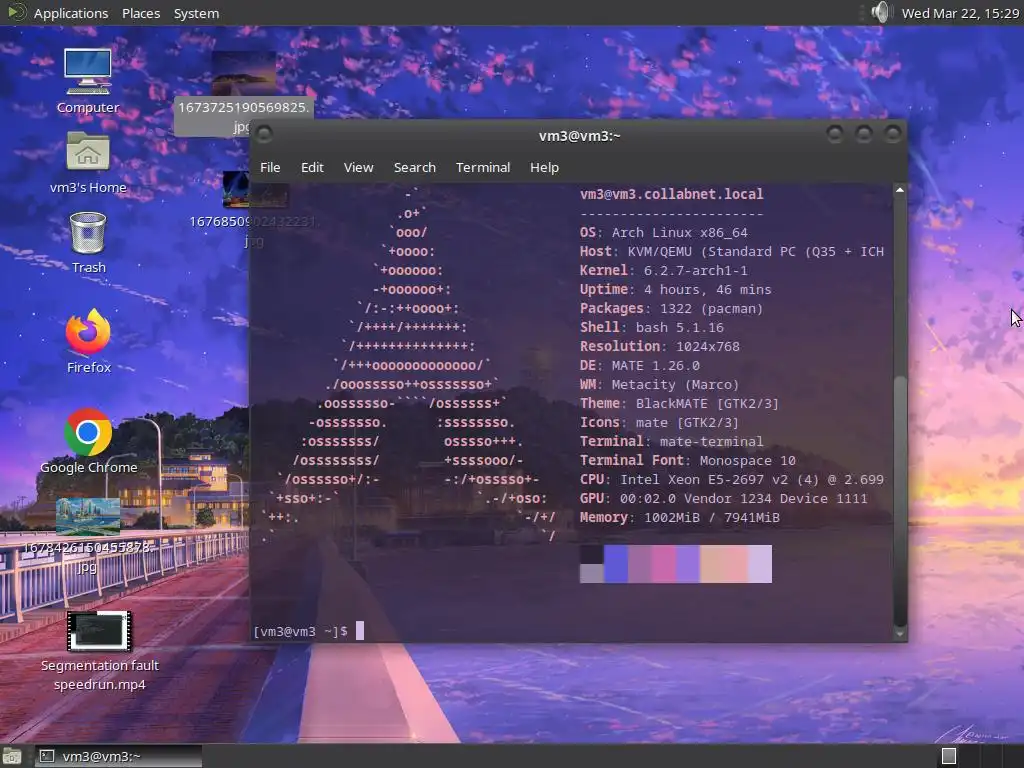Click the Host: KVM/QEMU line
The height and width of the screenshot is (768, 1024).
[731, 251]
